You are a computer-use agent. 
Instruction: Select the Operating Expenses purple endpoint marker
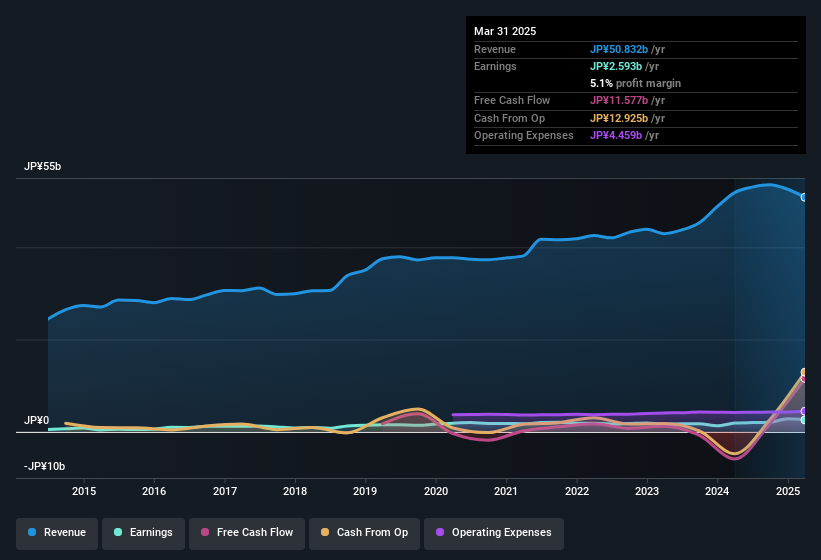[x=804, y=411]
